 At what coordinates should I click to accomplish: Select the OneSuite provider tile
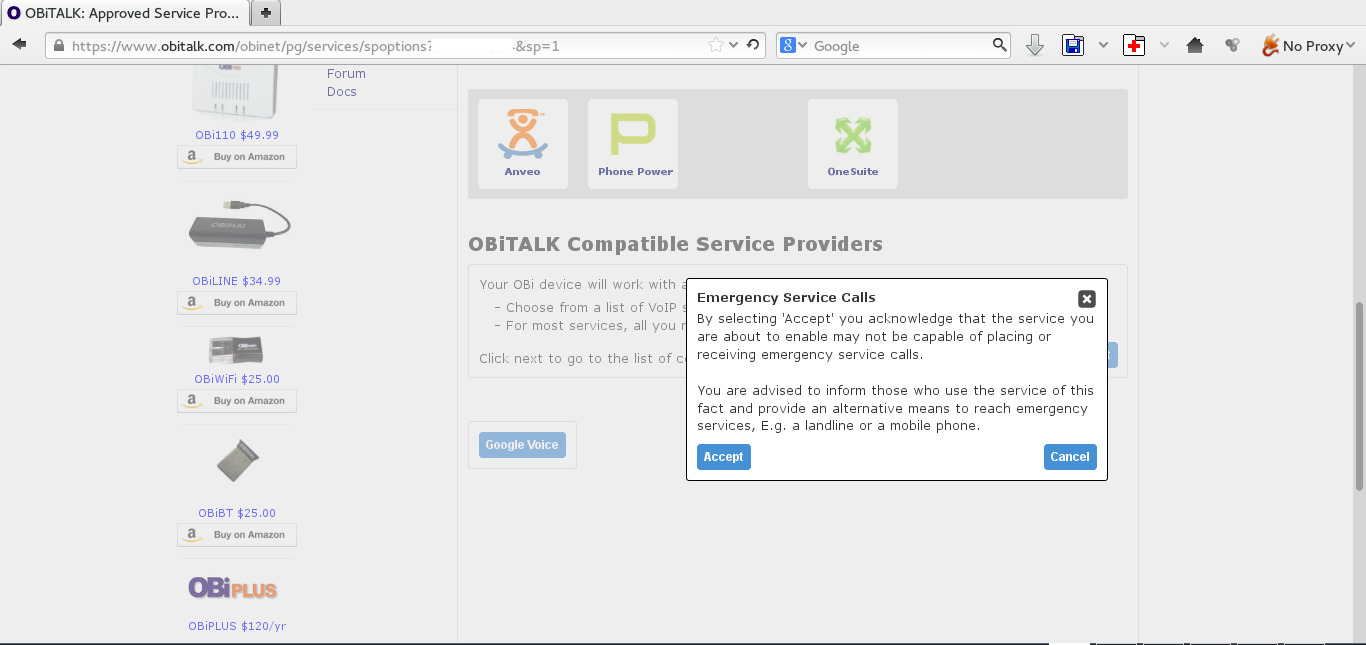point(853,144)
